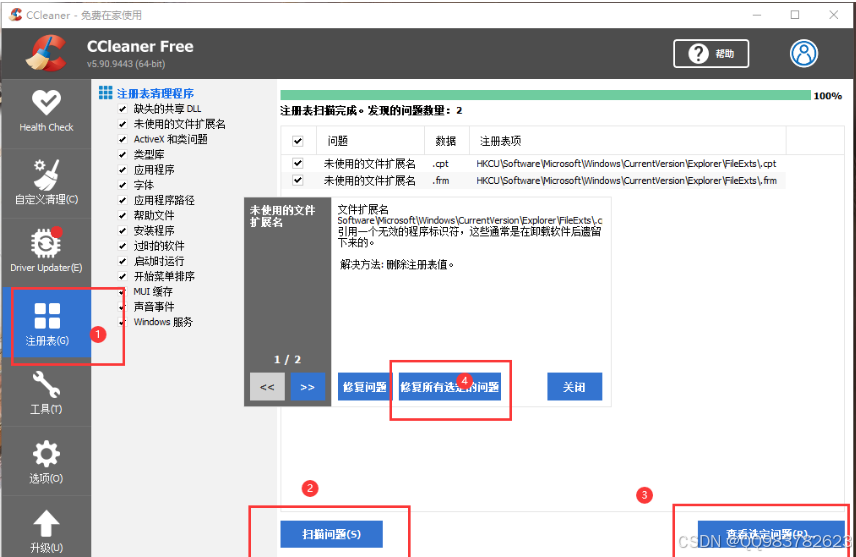Open the Tools (工具) section
Viewport: 856px width, 557px height.
point(46,392)
